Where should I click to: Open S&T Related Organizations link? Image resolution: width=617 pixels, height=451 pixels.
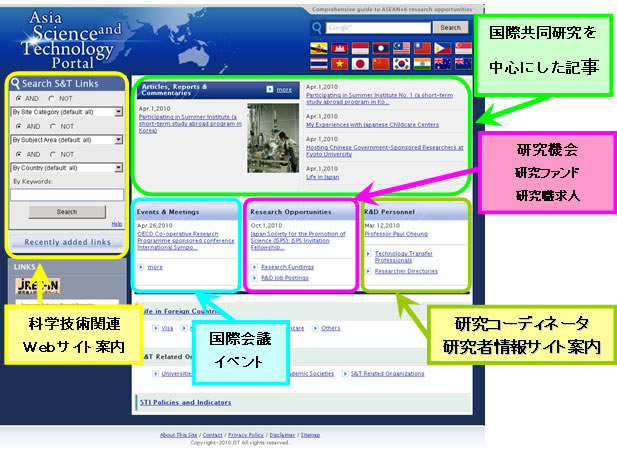[x=388, y=373]
